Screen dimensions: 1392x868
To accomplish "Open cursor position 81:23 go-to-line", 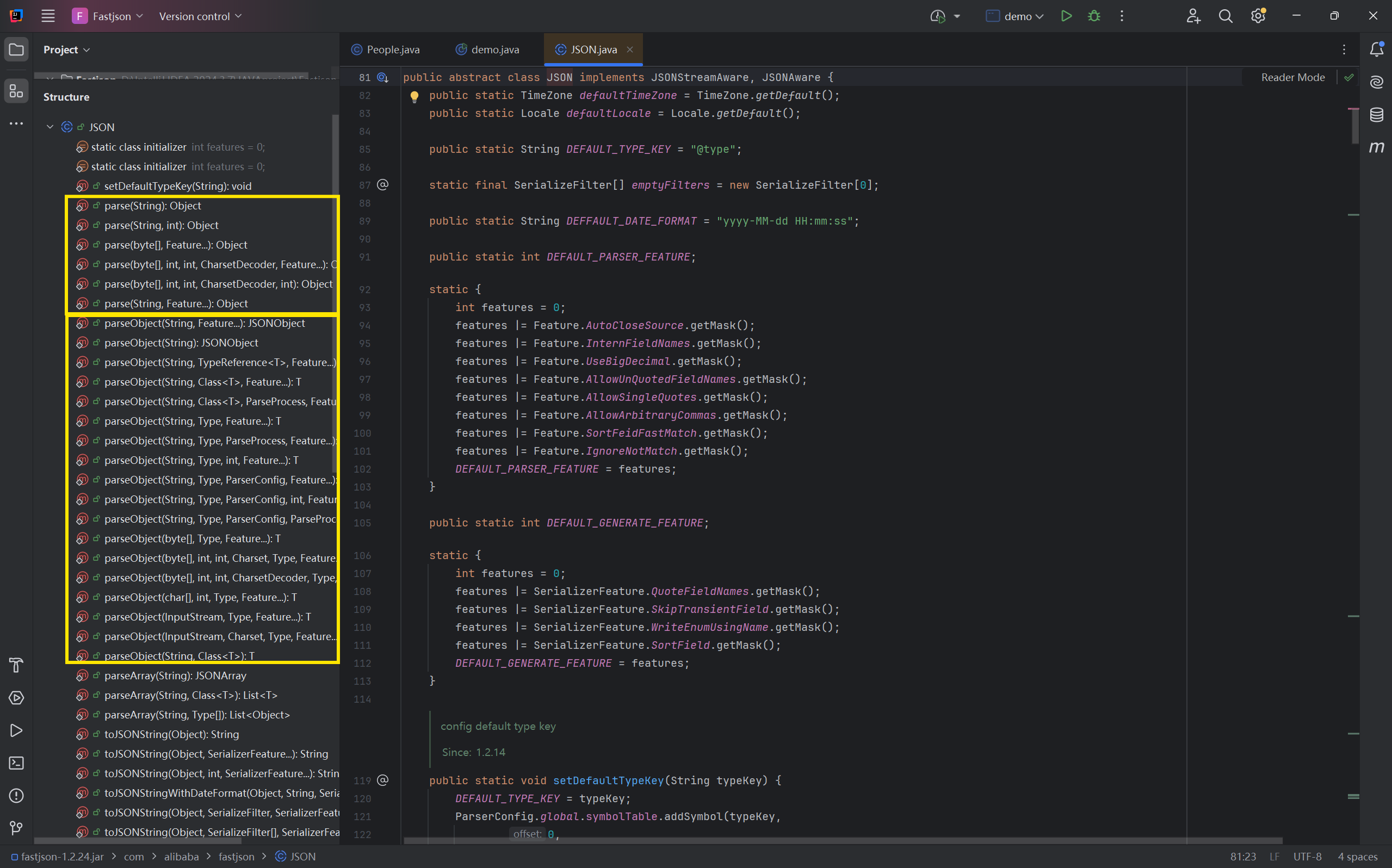I will (1243, 857).
